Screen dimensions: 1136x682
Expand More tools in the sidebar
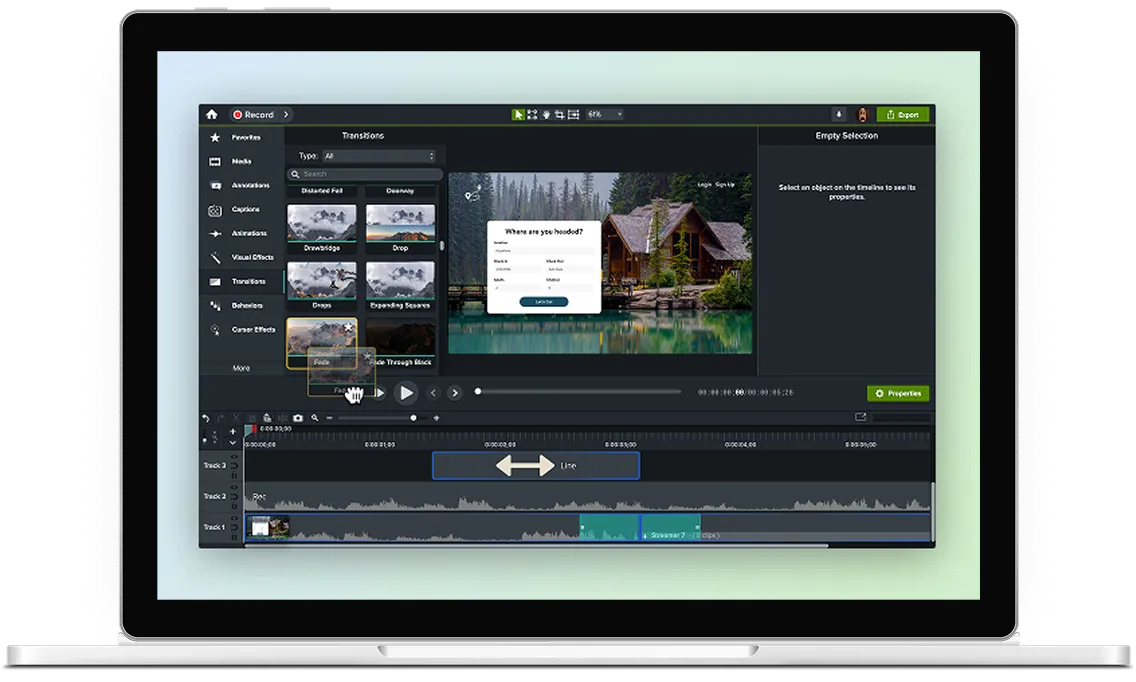point(241,368)
